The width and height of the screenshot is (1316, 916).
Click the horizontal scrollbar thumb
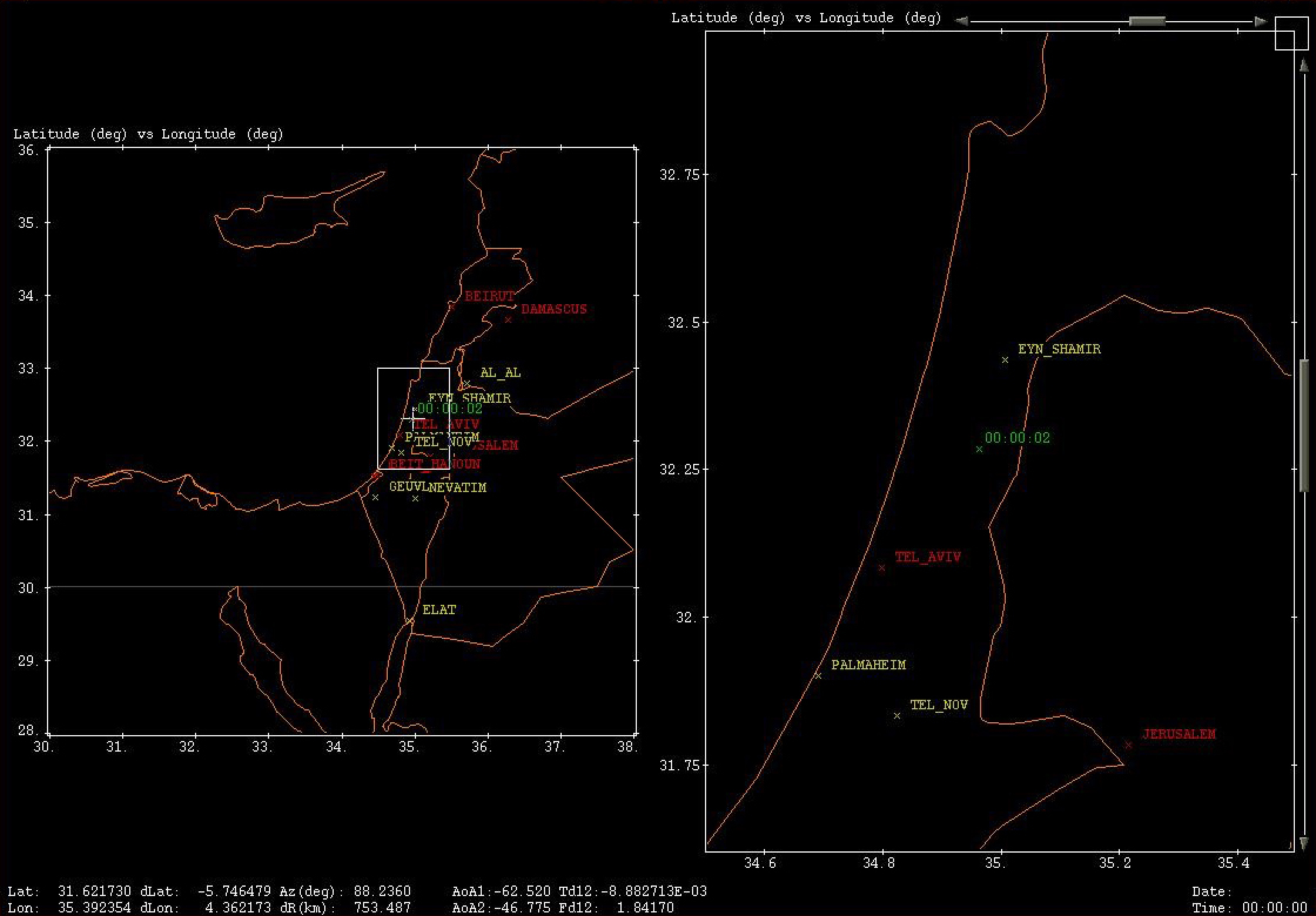1147,22
